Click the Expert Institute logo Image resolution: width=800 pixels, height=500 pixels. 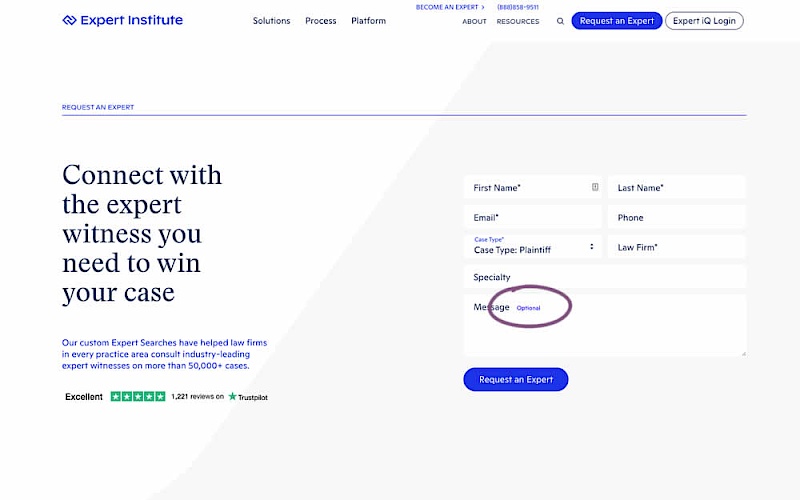(x=122, y=20)
